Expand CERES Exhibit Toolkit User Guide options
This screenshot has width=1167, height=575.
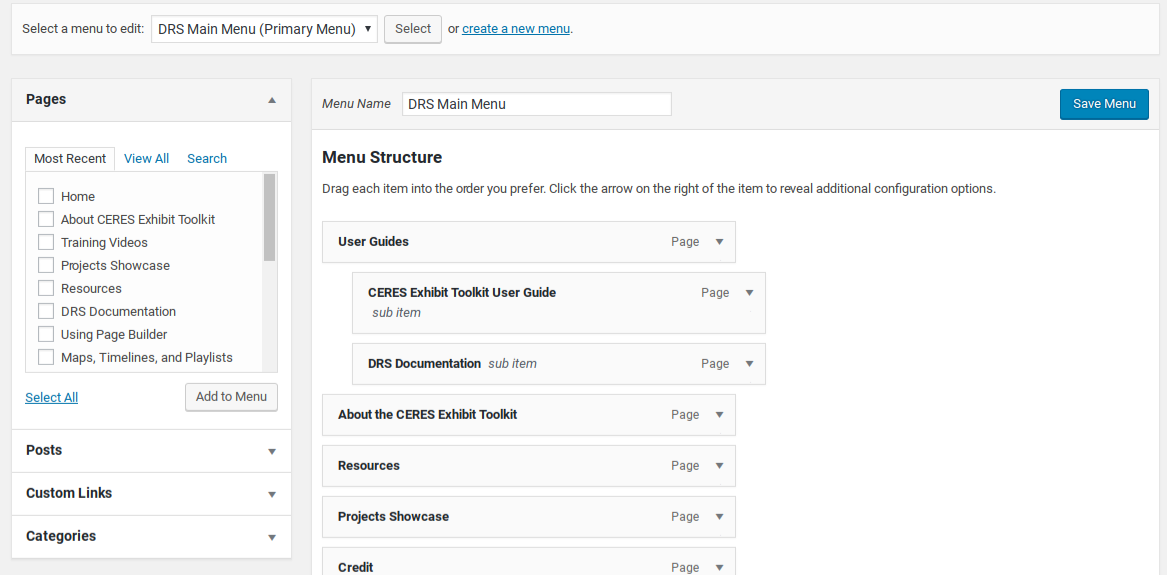tap(749, 293)
